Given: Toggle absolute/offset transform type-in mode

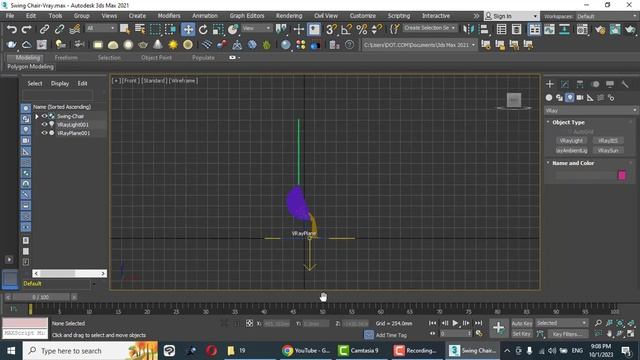Looking at the screenshot, I should 249,323.
